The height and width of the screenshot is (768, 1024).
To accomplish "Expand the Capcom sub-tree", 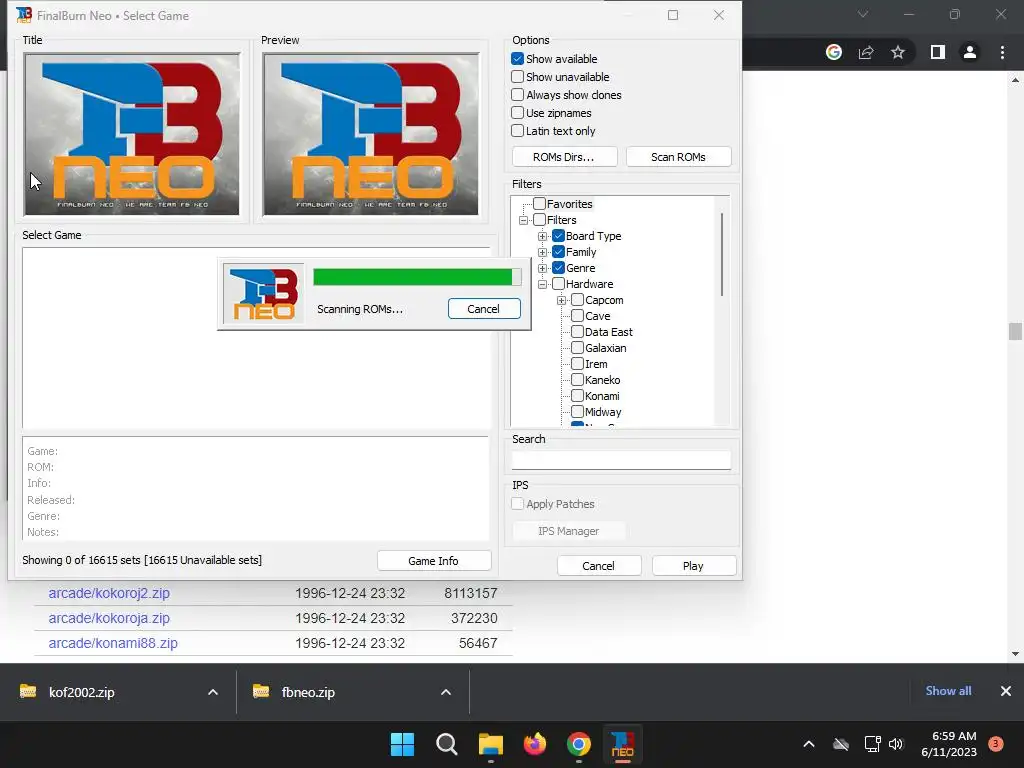I will click(x=561, y=300).
